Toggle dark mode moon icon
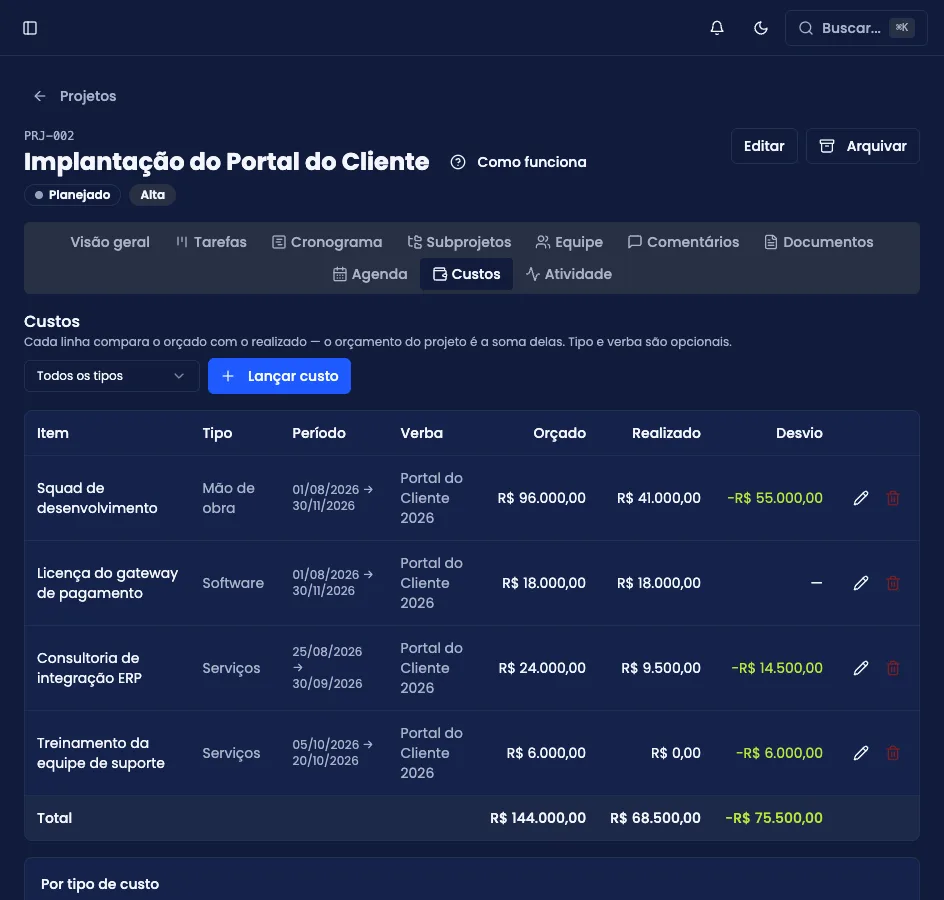The width and height of the screenshot is (944, 900). pyautogui.click(x=760, y=28)
